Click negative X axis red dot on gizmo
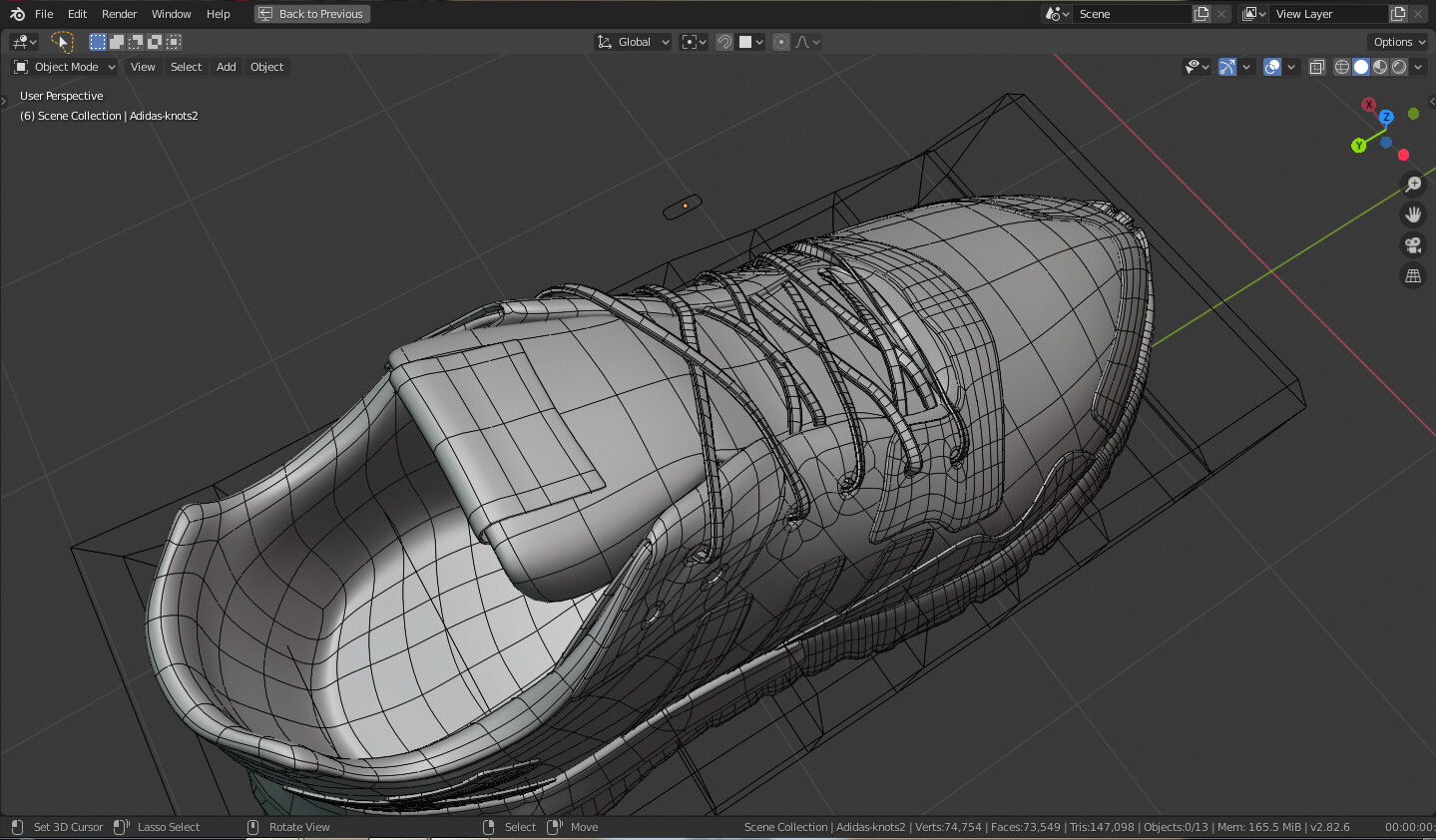The image size is (1436, 840). point(1403,155)
